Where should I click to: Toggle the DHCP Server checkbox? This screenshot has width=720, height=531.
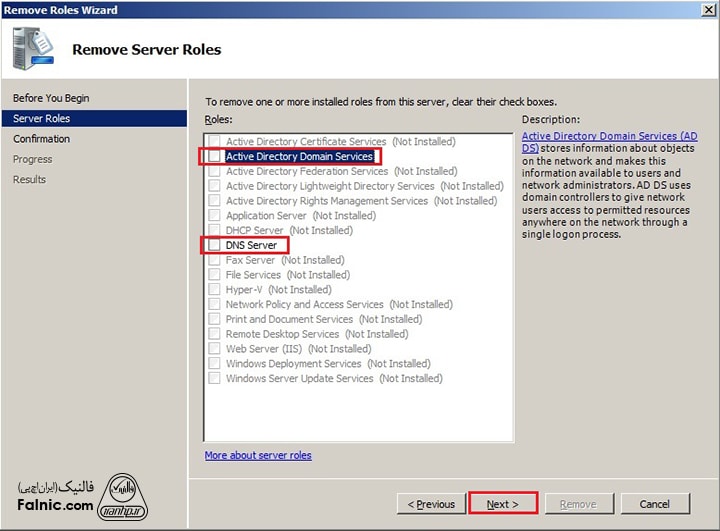(x=214, y=230)
